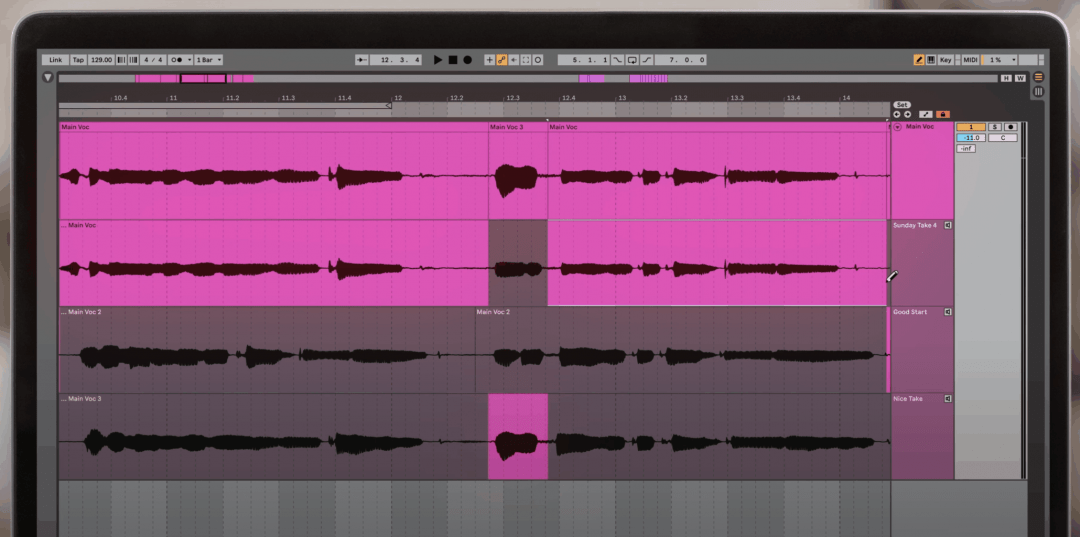
Task: Select the 129.00 tempo field
Action: 101,60
